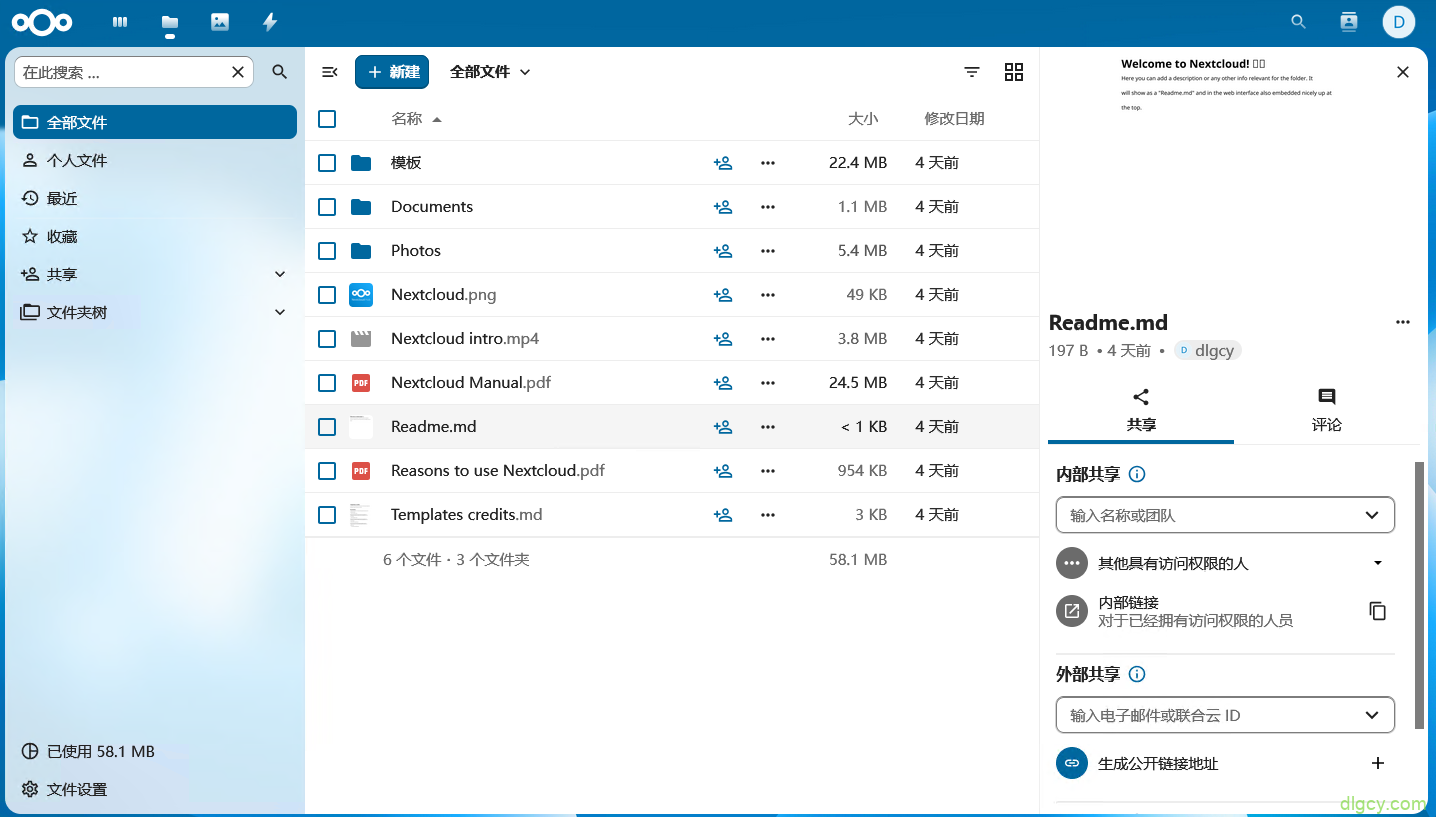This screenshot has height=817, width=1436.
Task: Open actions menu for Photos folder
Action: [x=768, y=251]
